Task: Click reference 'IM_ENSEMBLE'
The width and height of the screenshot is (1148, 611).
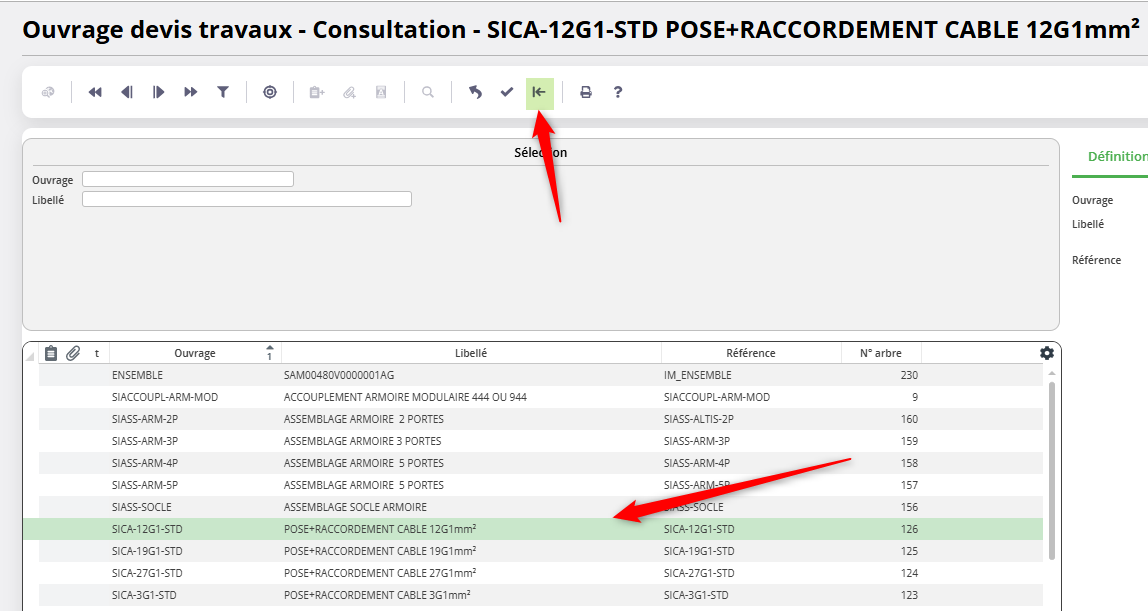Action: tap(698, 375)
